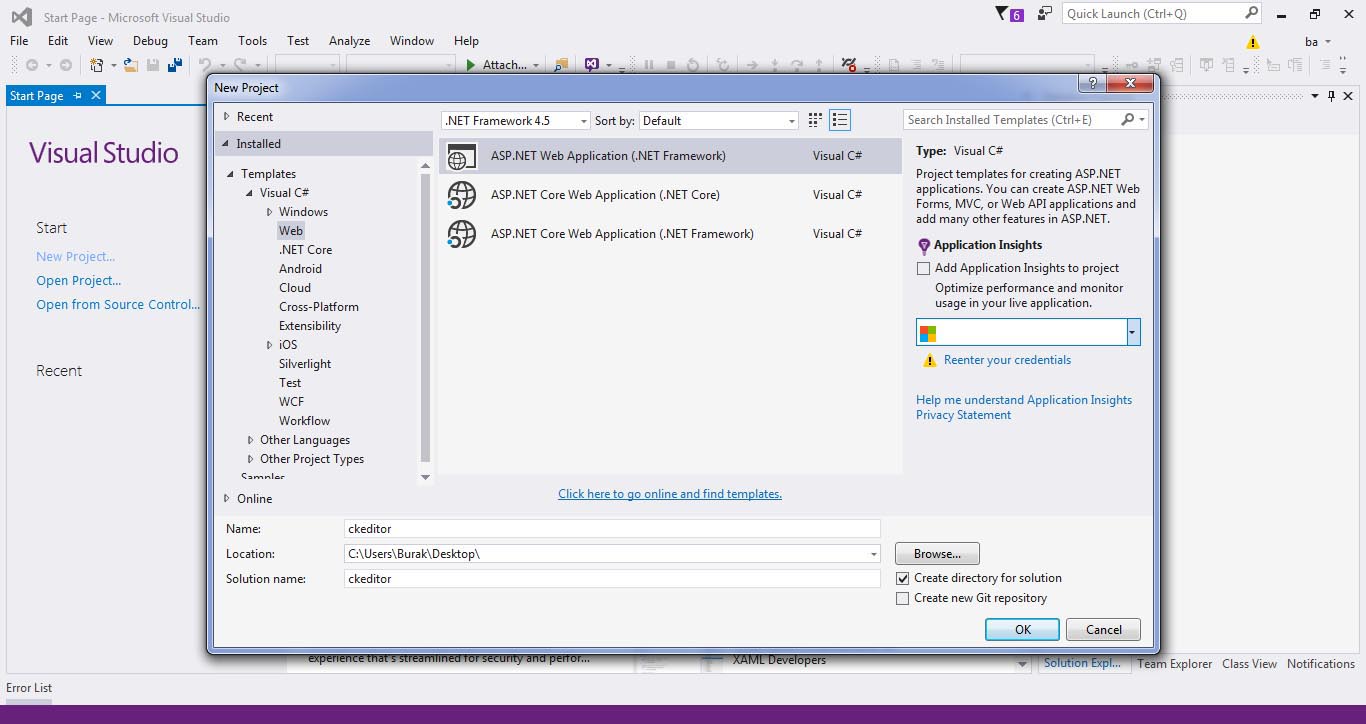Enable Add Application Insights to project
The height and width of the screenshot is (724, 1366).
click(x=923, y=268)
